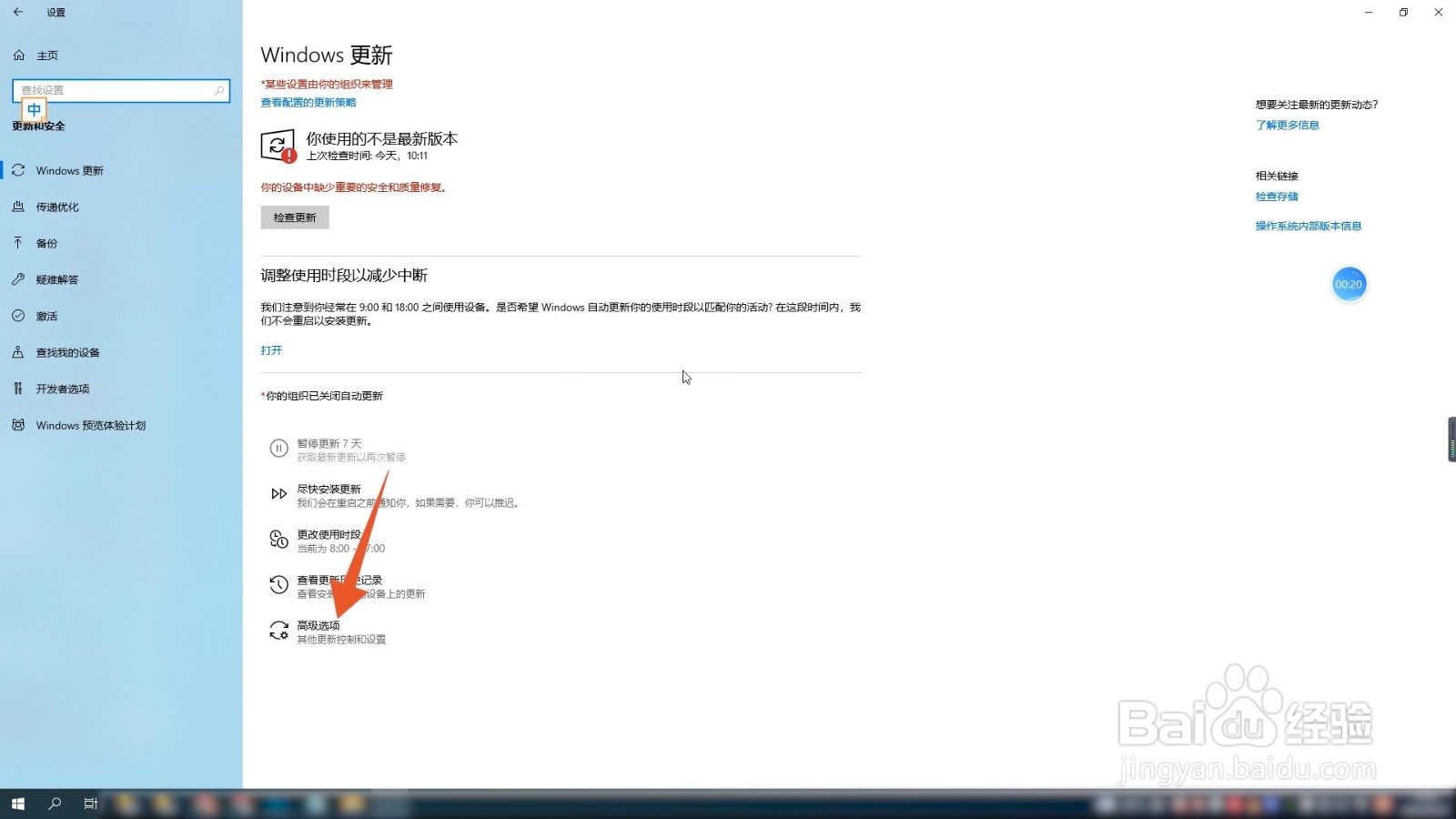Screen dimensions: 1456x819
Task: Open Task View on the taskbar
Action: point(90,804)
